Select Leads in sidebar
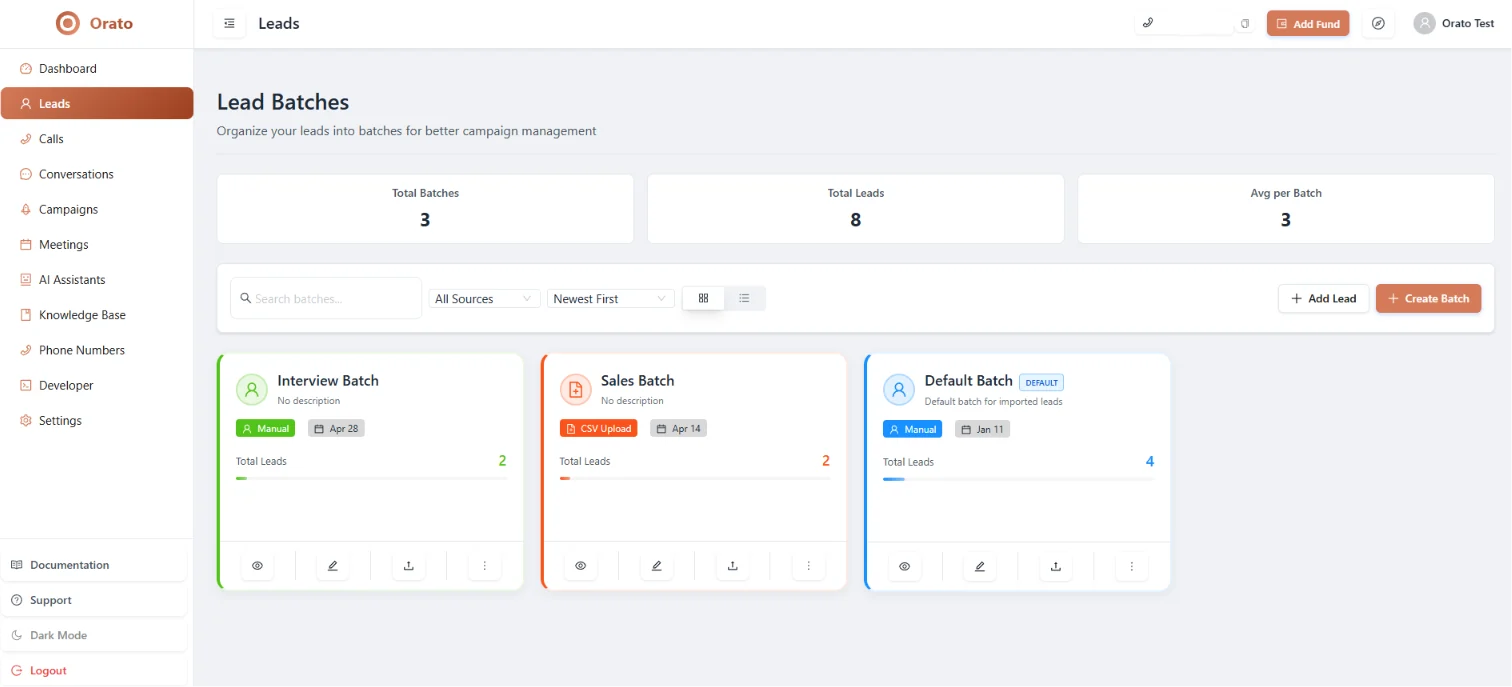The image size is (1512, 687). 97,104
